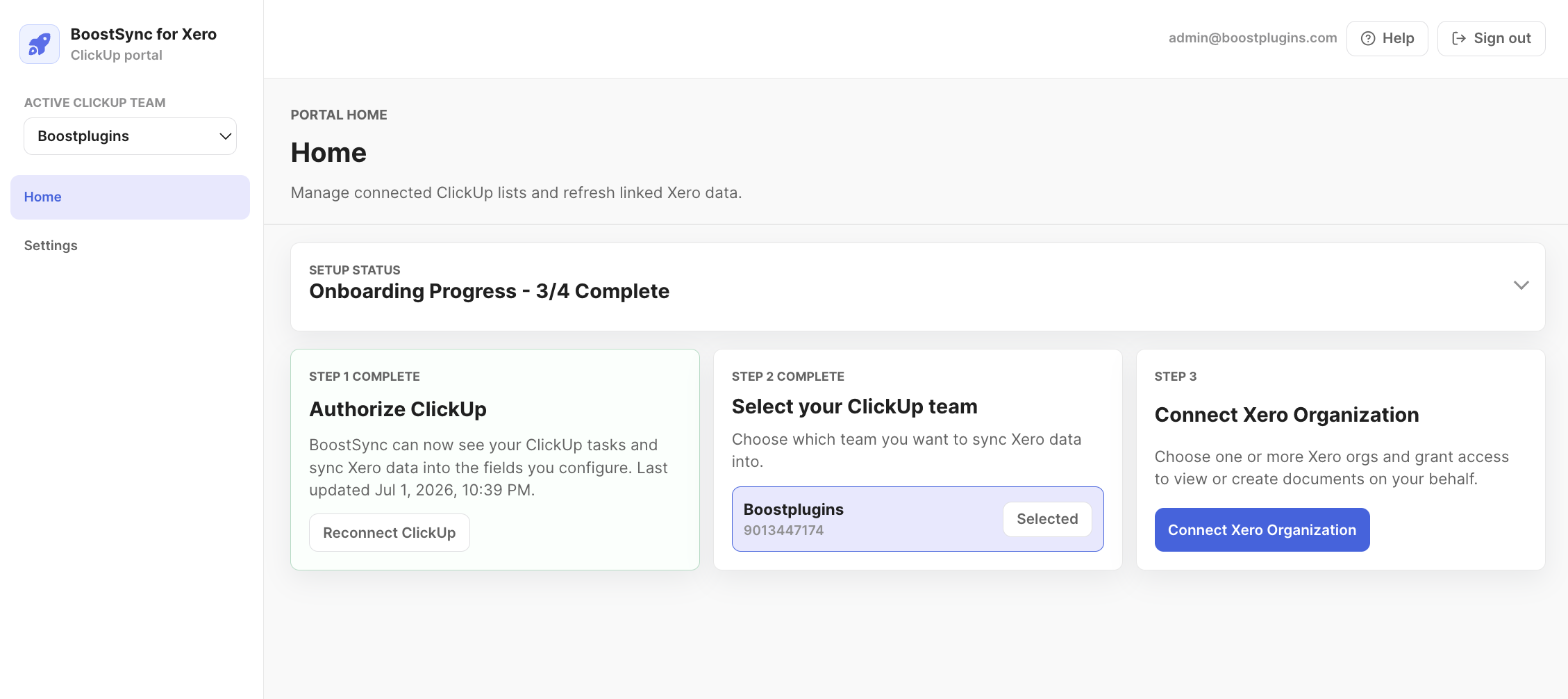Click the Authorize ClickUp heading
The width and height of the screenshot is (1568, 699).
tap(398, 409)
